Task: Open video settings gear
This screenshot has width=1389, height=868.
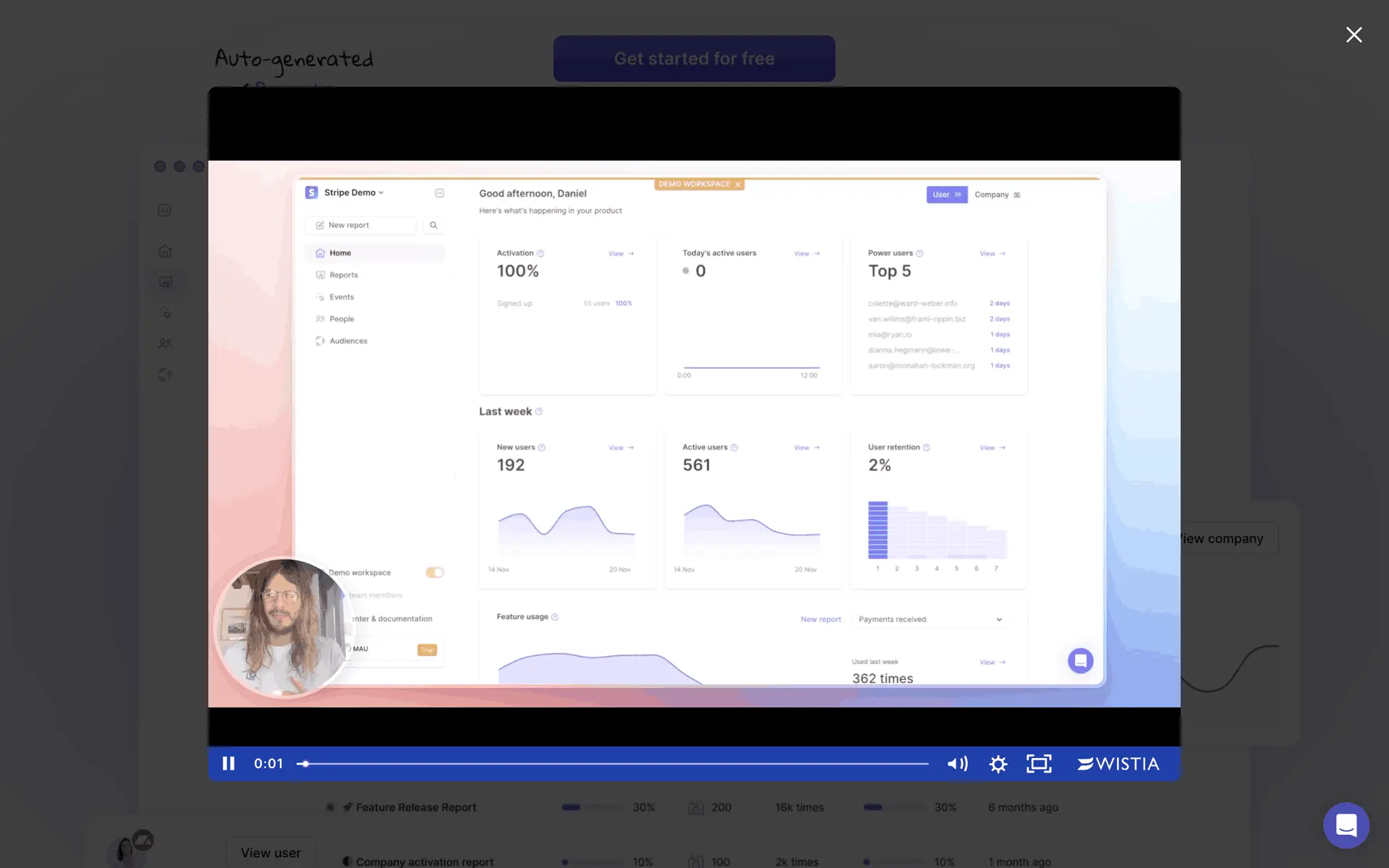Action: coord(998,764)
